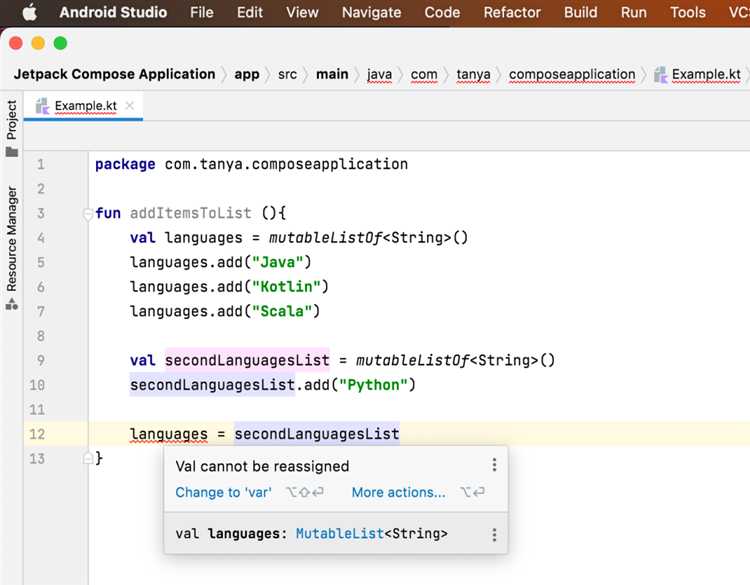The image size is (750, 585).
Task: Follow the MutableList type link
Action: click(x=340, y=533)
